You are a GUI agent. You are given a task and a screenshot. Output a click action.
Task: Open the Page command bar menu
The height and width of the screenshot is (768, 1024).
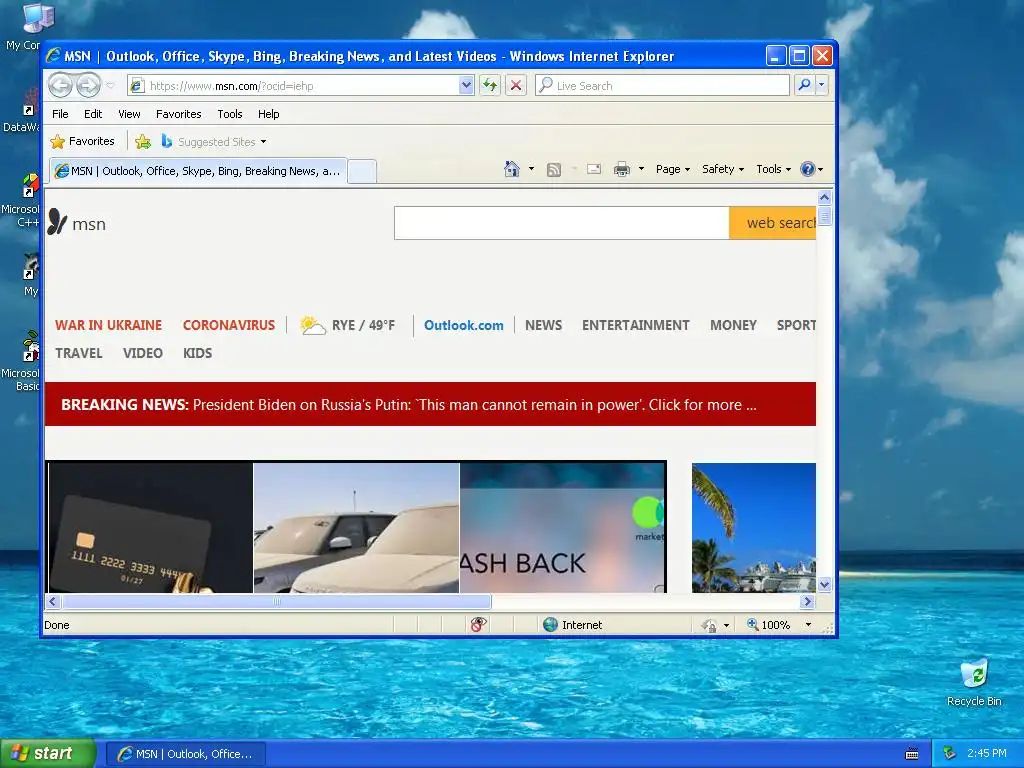pyautogui.click(x=673, y=169)
